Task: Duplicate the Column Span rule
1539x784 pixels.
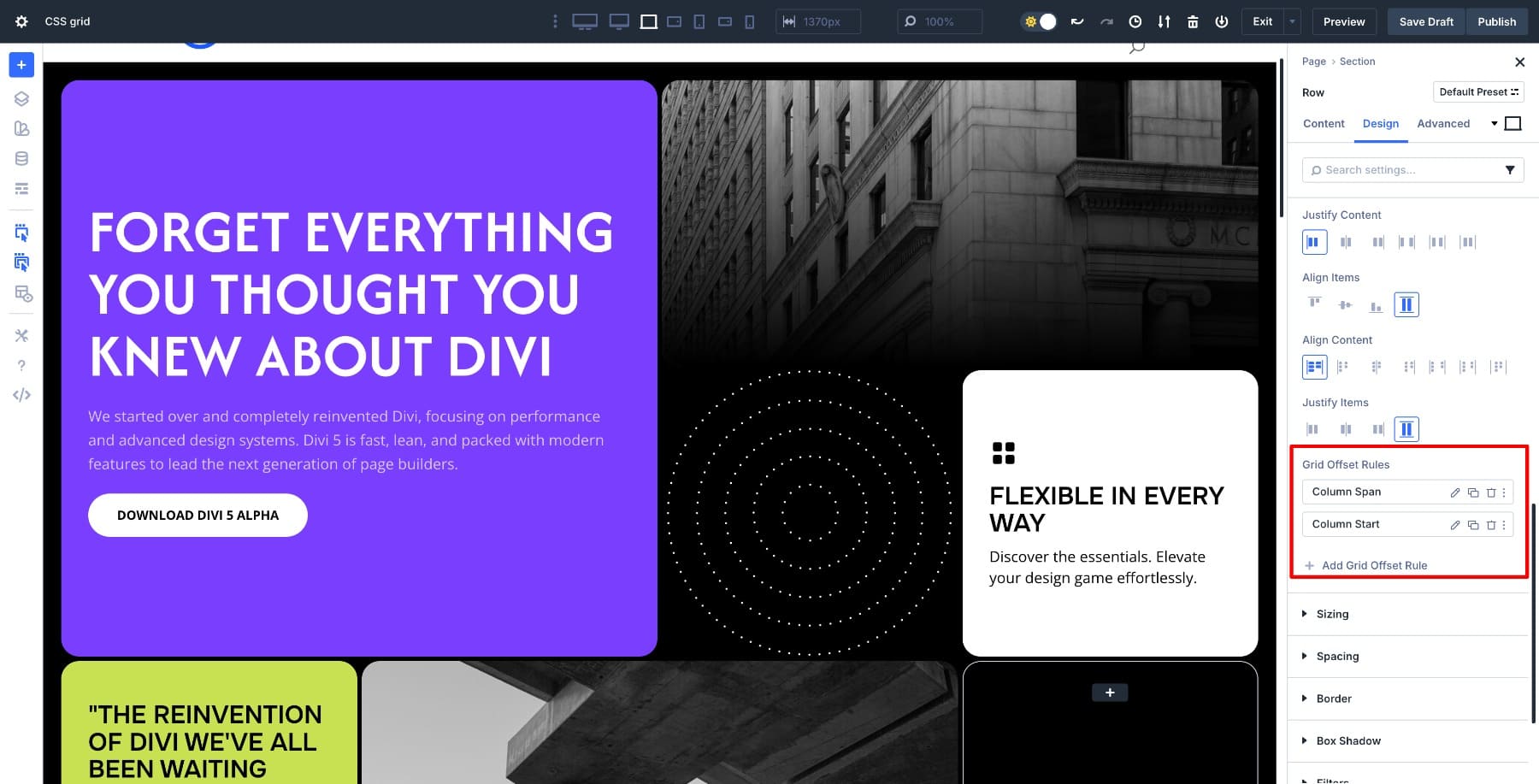Action: (1473, 492)
